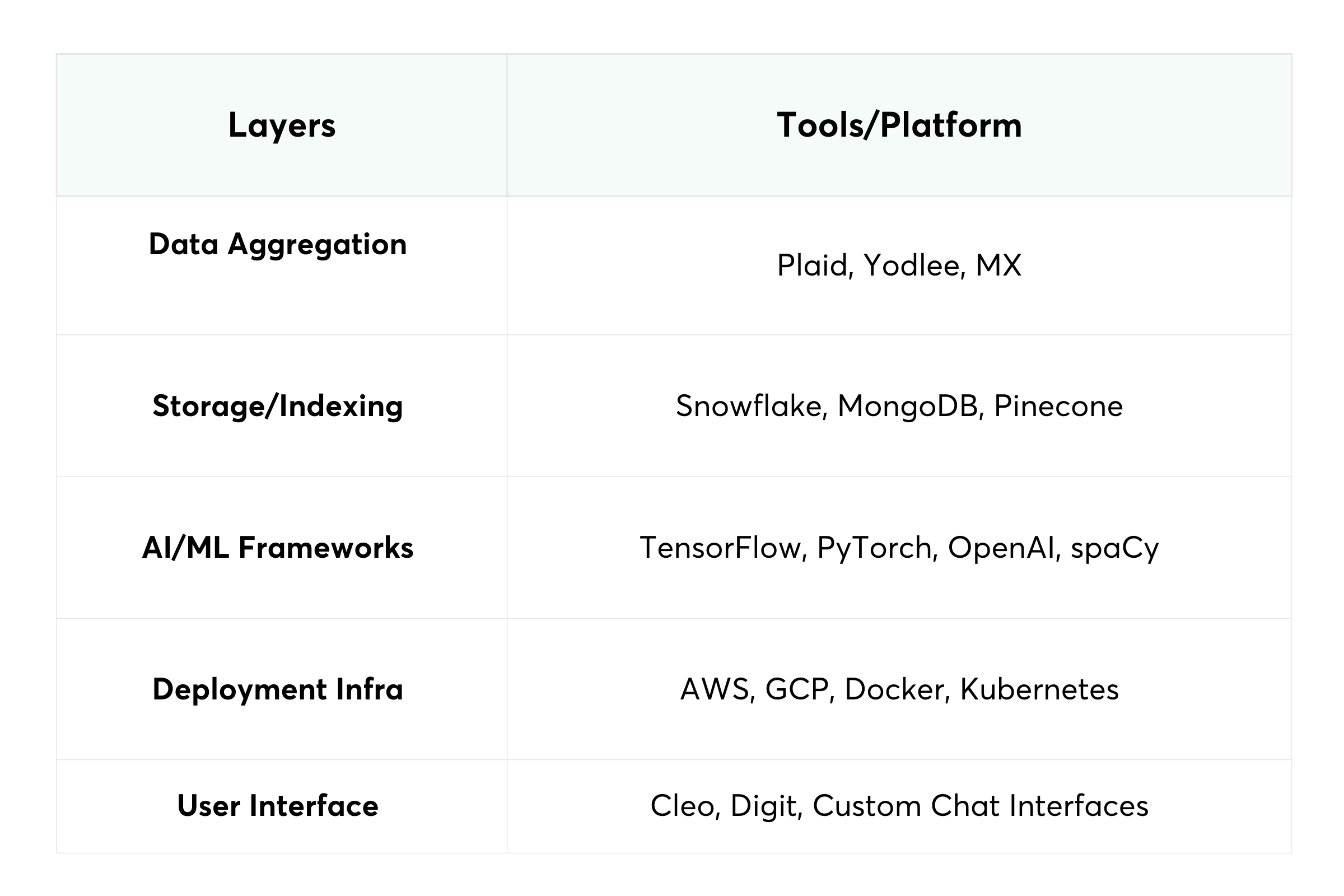Click the Deployment Infra row label
The height and width of the screenshot is (896, 1344).
pyautogui.click(x=278, y=689)
